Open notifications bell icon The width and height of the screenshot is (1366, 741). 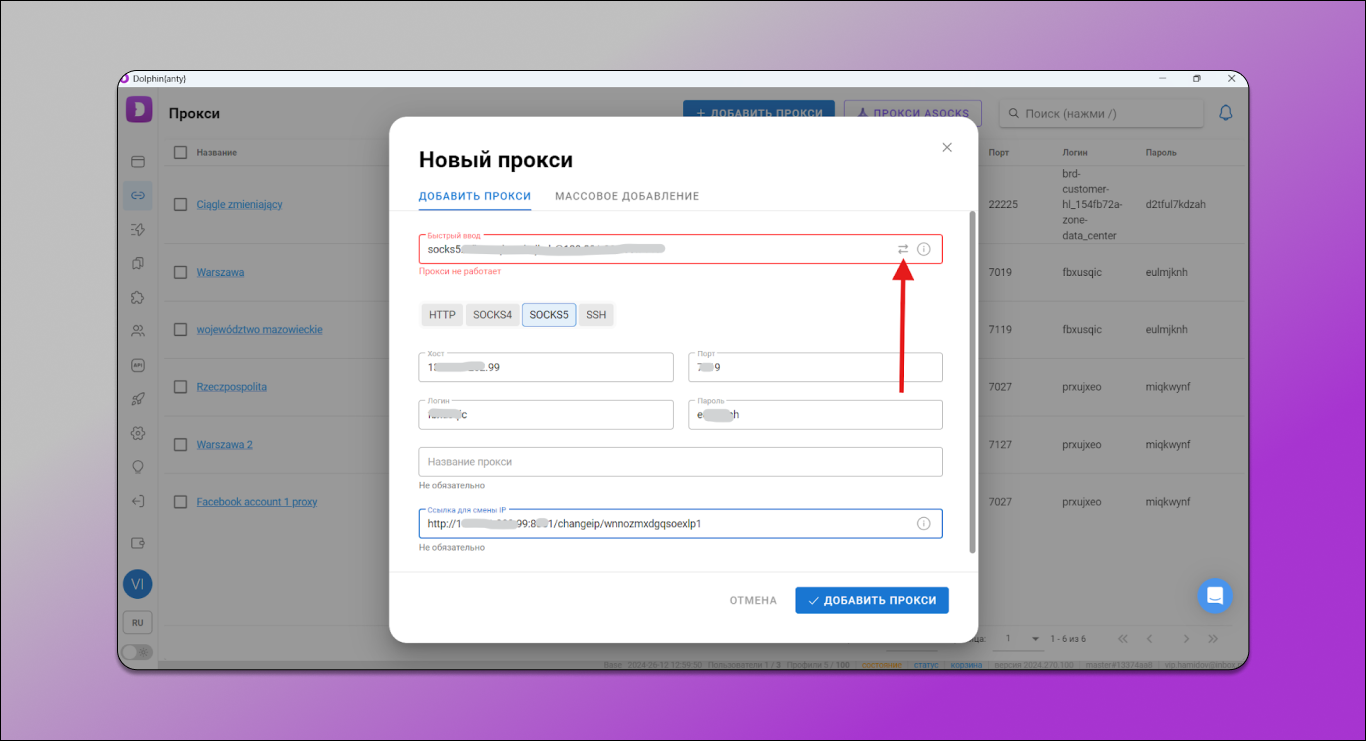pyautogui.click(x=1225, y=113)
